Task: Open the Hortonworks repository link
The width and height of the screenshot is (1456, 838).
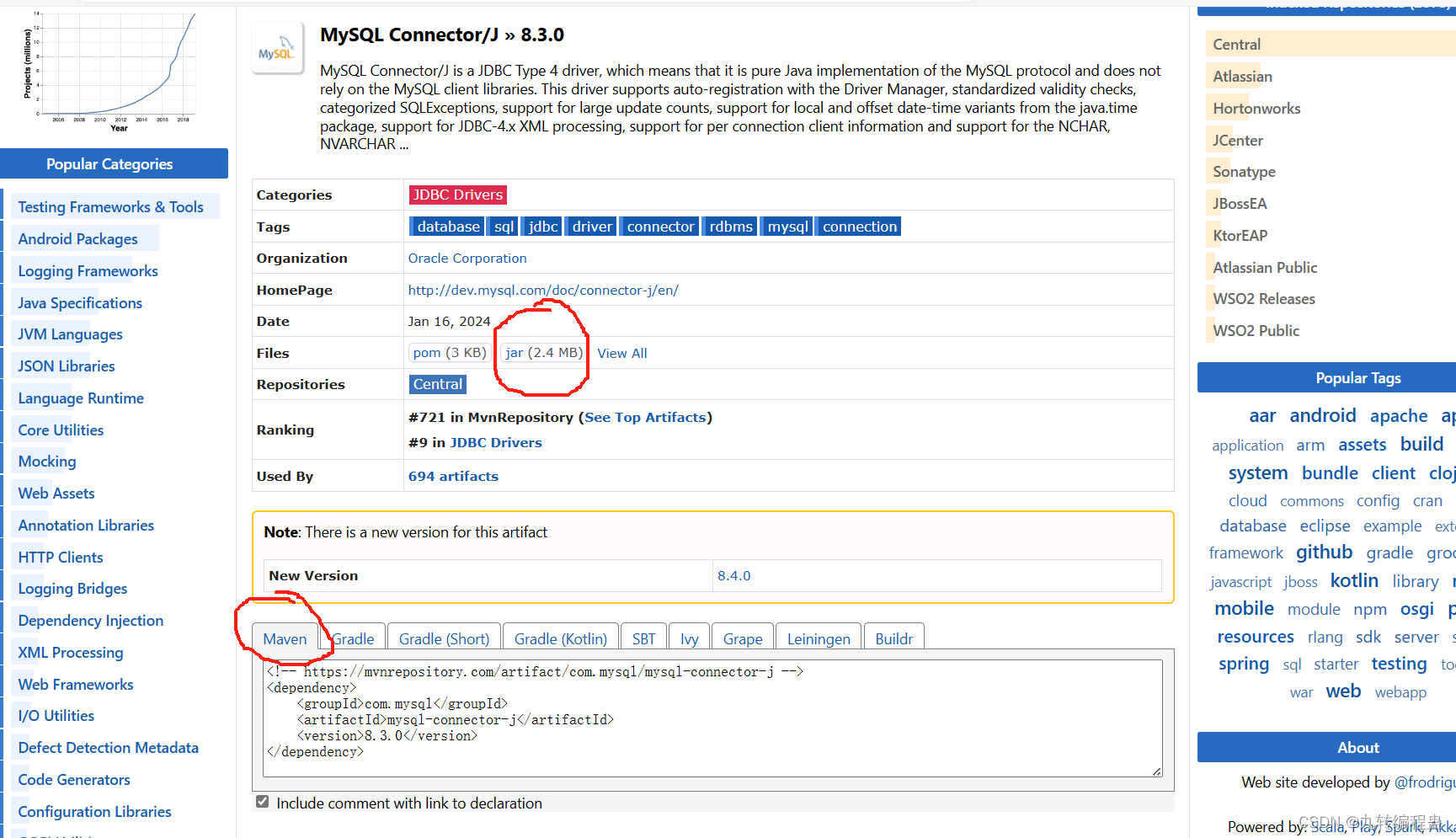Action: point(1256,108)
